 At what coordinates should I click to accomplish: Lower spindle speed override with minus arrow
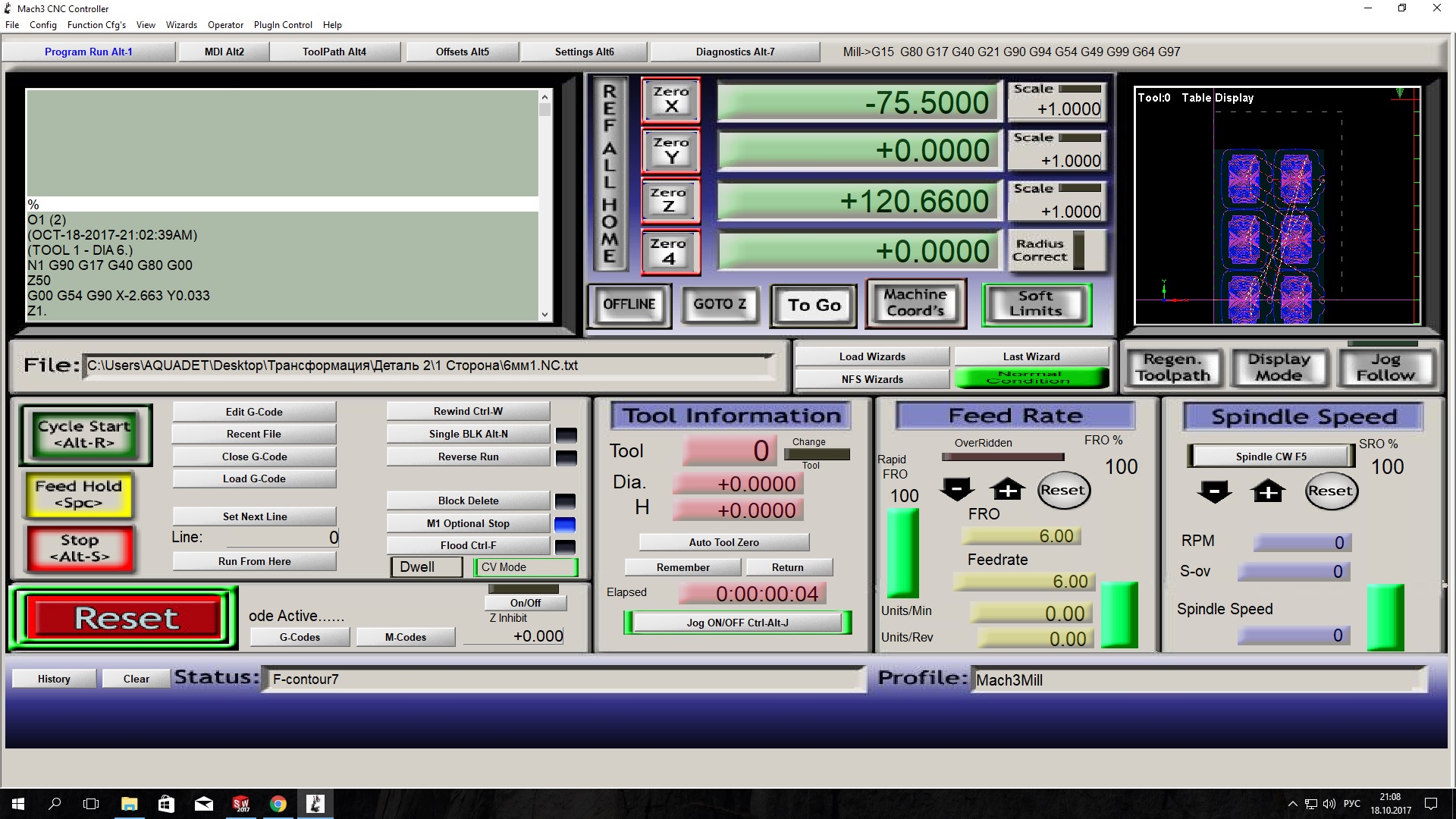point(1214,491)
